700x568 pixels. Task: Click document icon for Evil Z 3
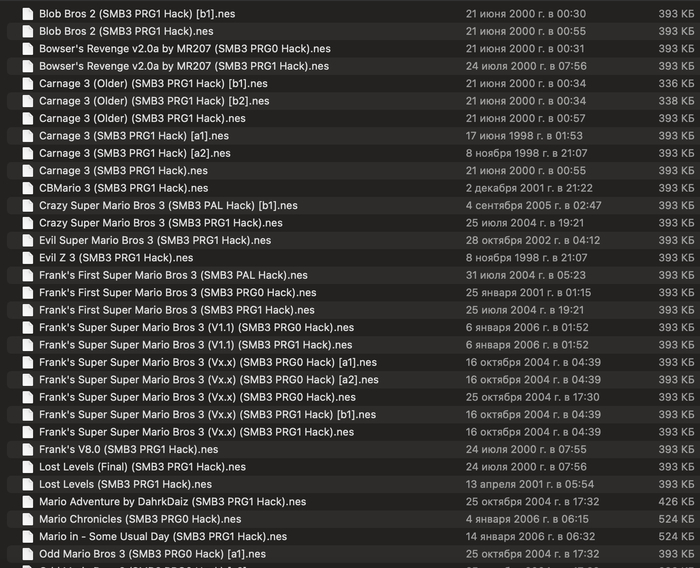click(x=28, y=258)
